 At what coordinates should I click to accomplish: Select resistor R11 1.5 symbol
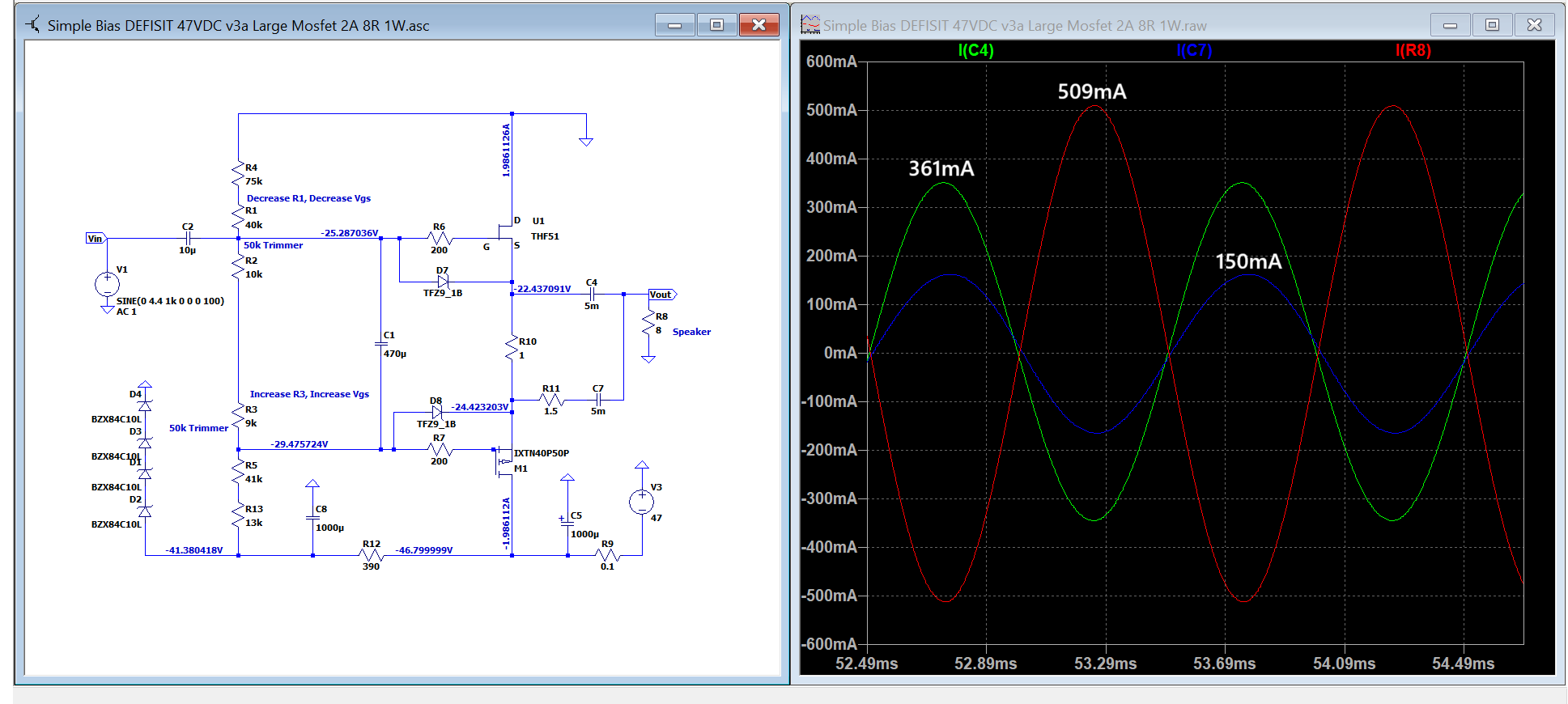pyautogui.click(x=551, y=400)
